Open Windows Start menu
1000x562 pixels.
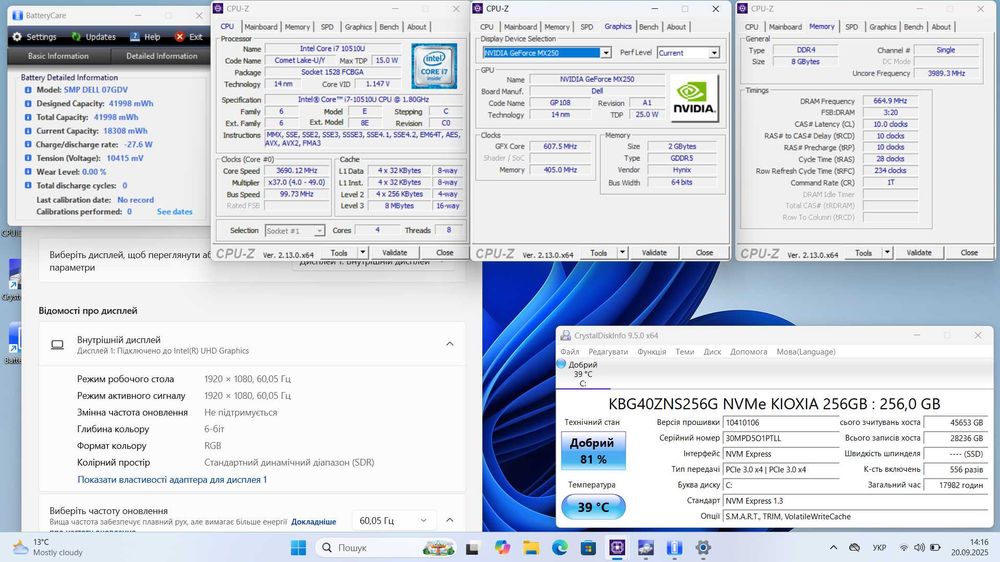298,547
